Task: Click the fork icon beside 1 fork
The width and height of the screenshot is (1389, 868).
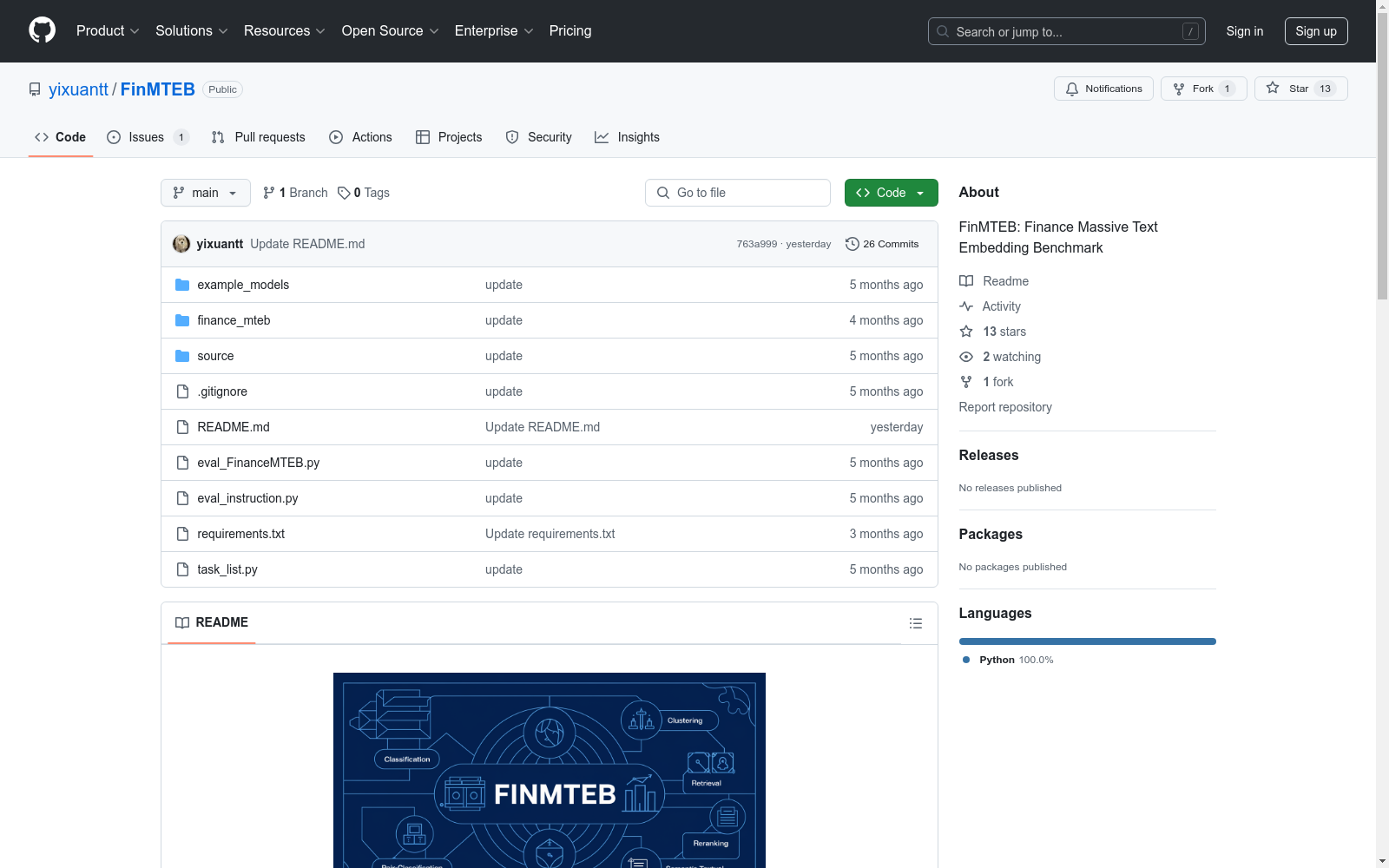Action: click(x=966, y=382)
